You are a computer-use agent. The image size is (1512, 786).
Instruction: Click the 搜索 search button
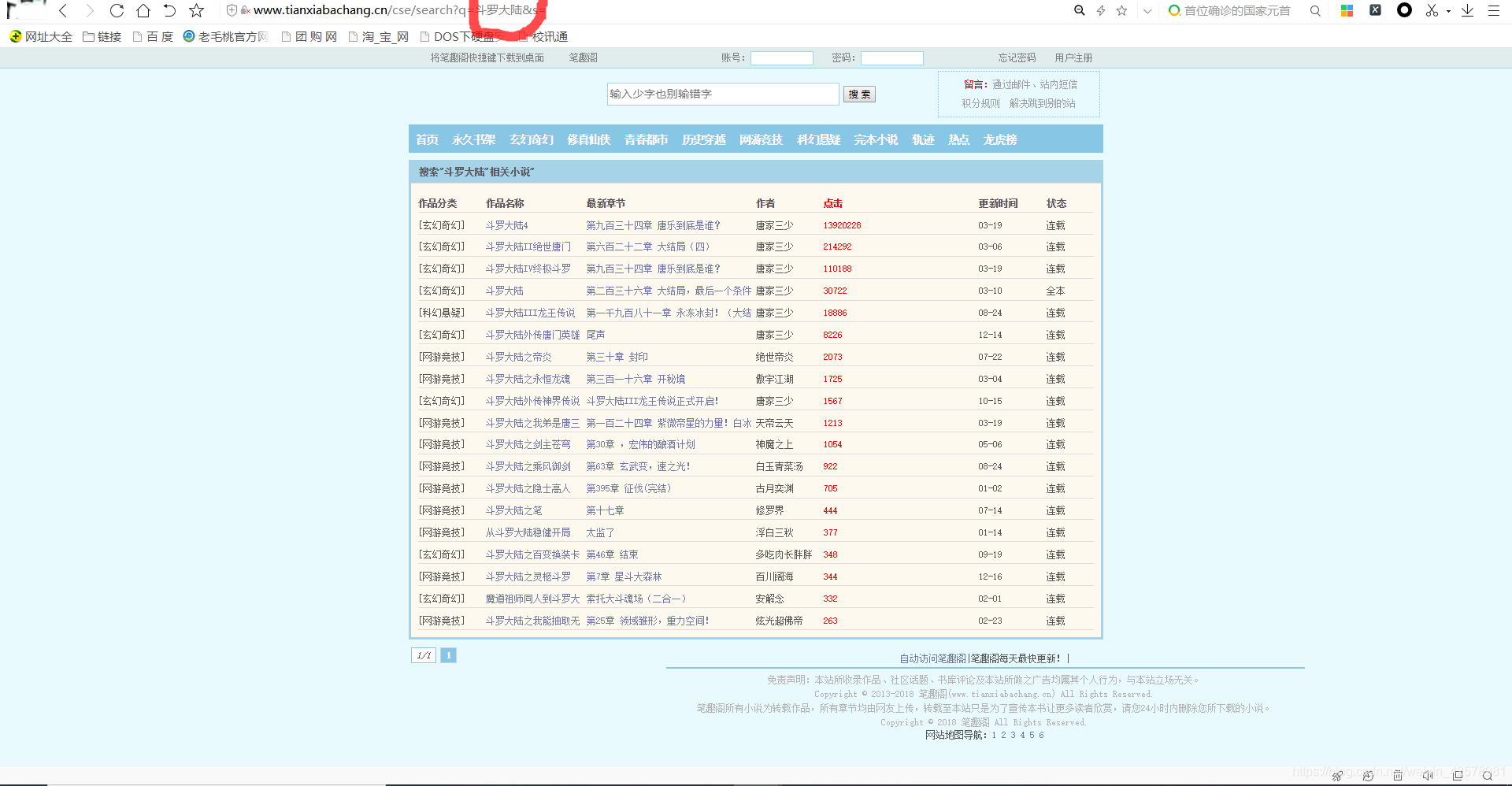coord(859,94)
